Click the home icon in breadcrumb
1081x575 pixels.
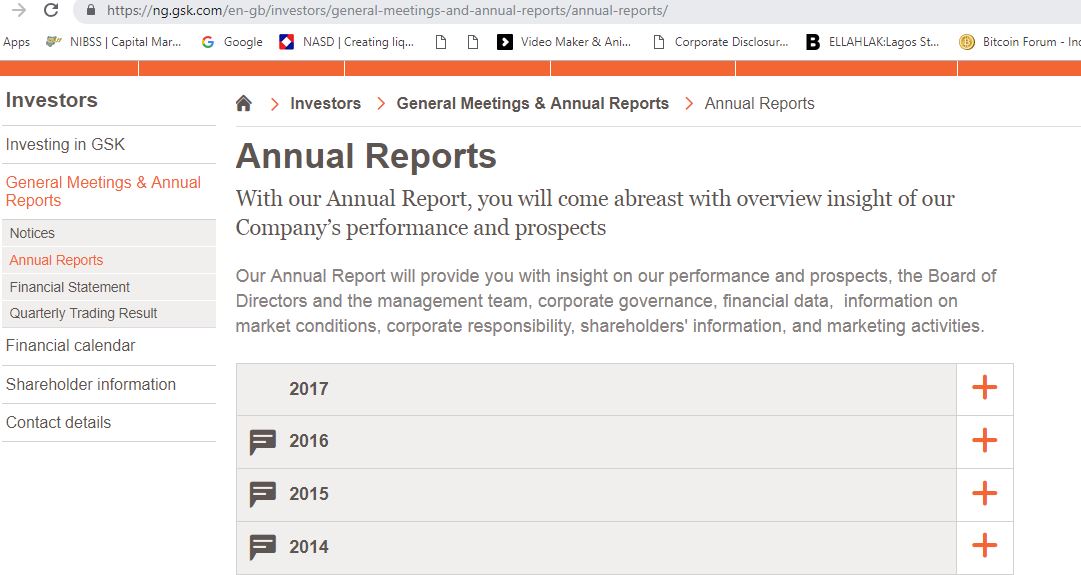tap(243, 104)
